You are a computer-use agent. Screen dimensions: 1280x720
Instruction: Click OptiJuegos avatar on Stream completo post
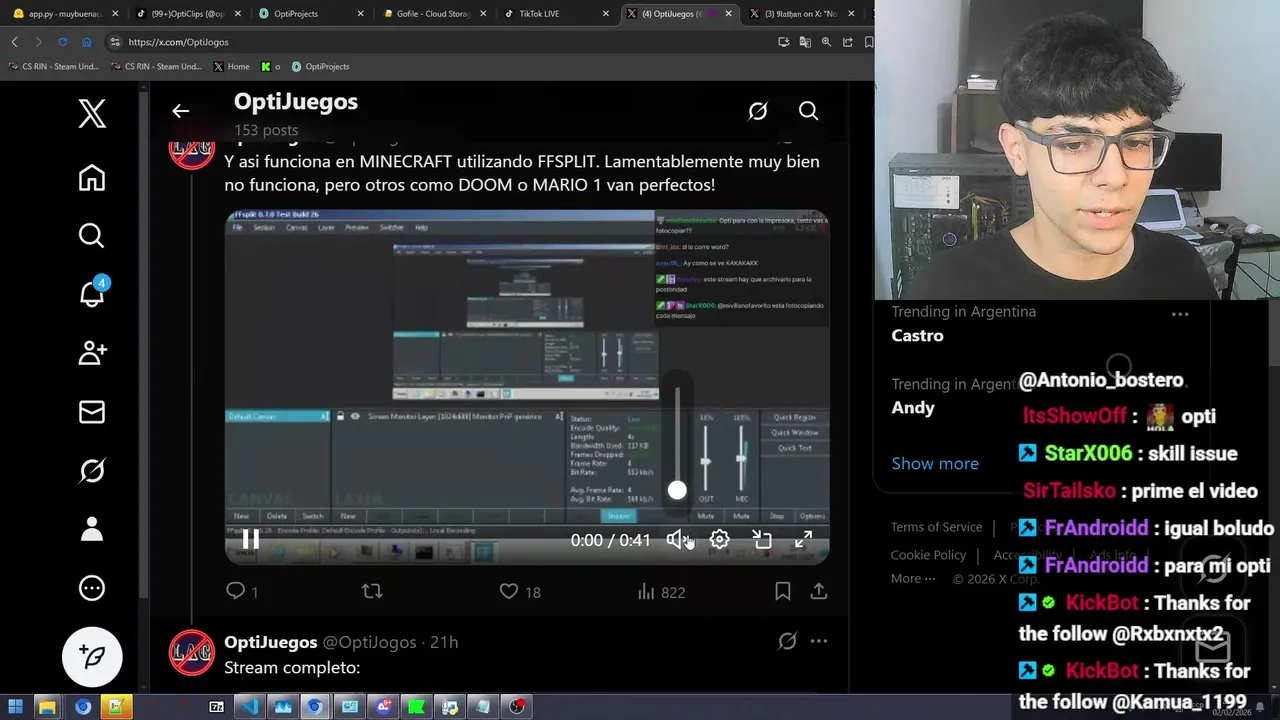pos(191,653)
